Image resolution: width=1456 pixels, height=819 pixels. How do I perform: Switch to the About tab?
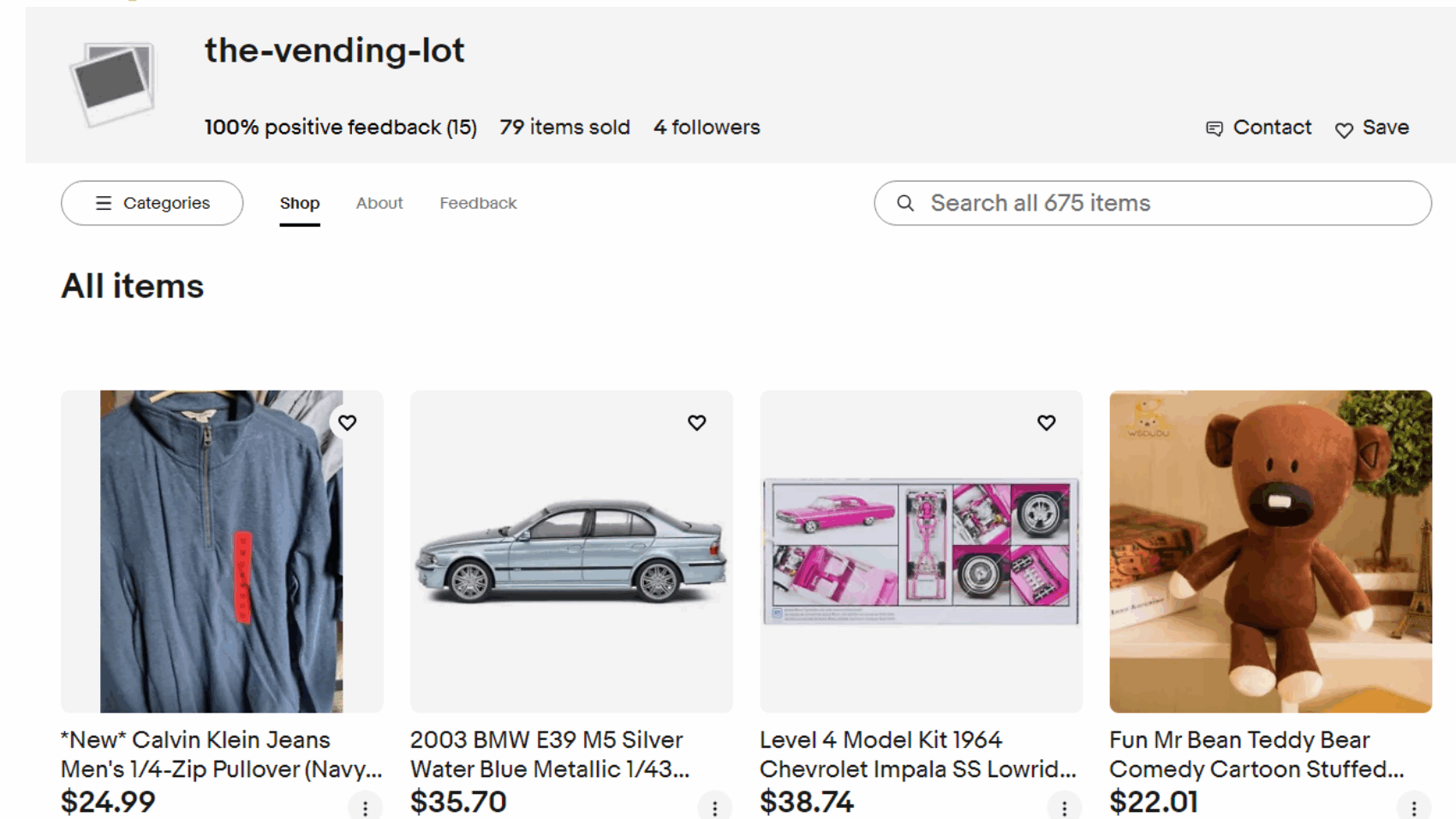[x=379, y=203]
